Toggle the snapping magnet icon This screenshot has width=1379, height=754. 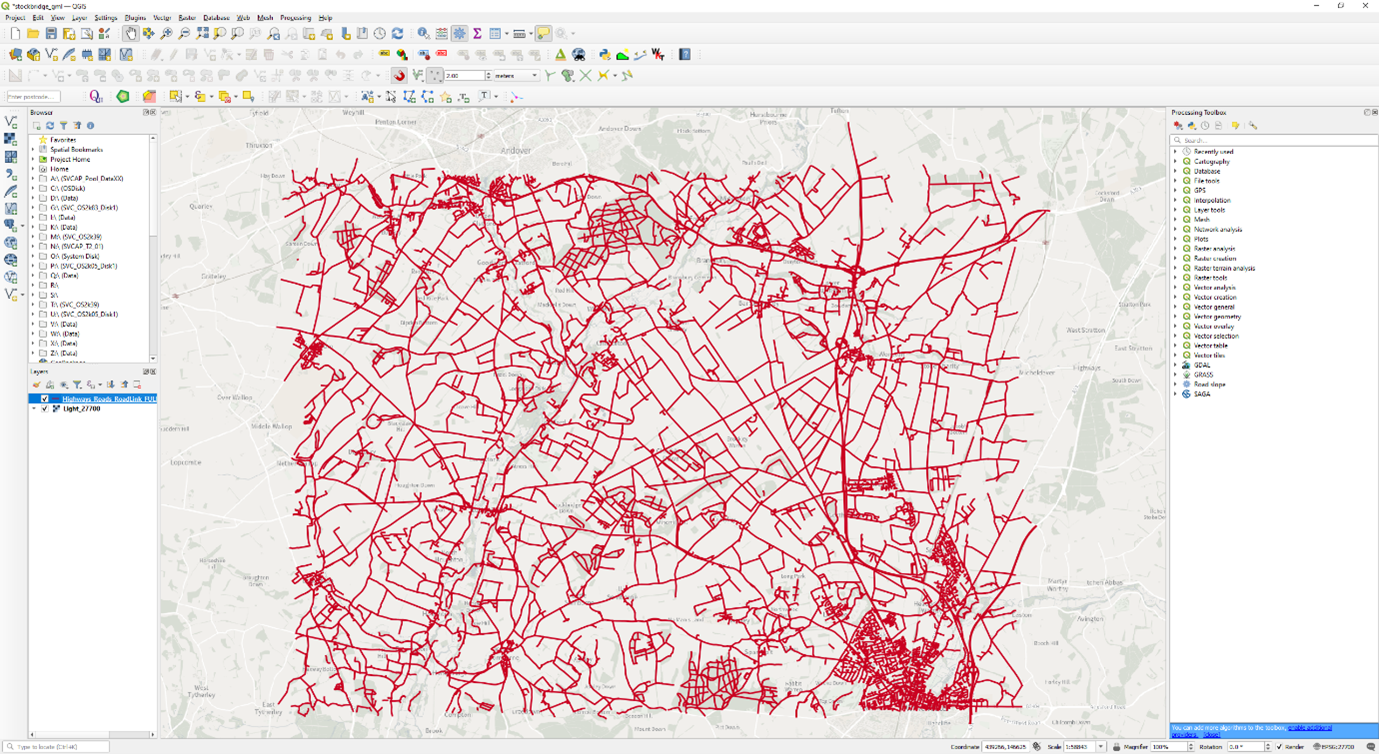(x=399, y=76)
